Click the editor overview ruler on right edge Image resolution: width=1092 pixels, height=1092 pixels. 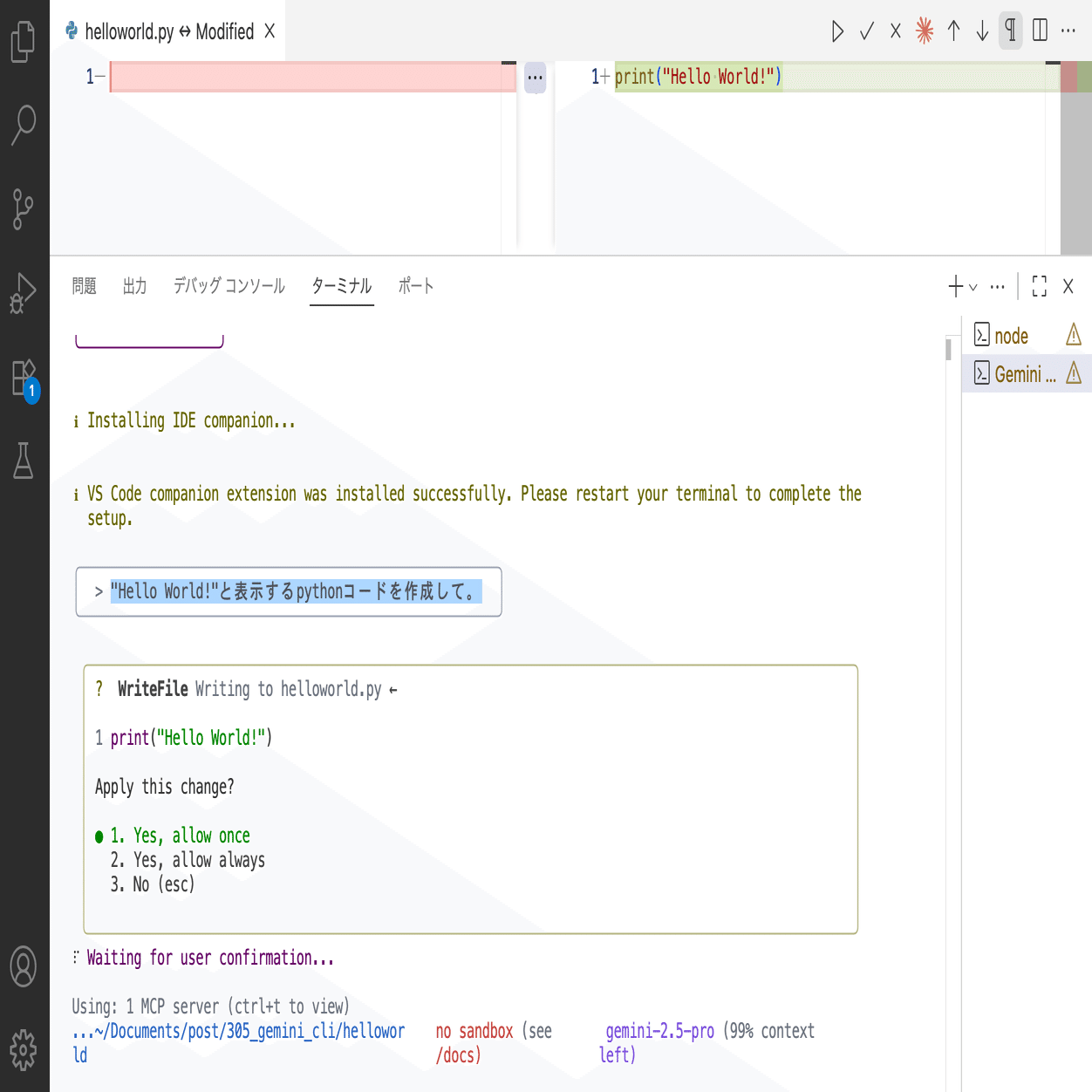point(1076,157)
